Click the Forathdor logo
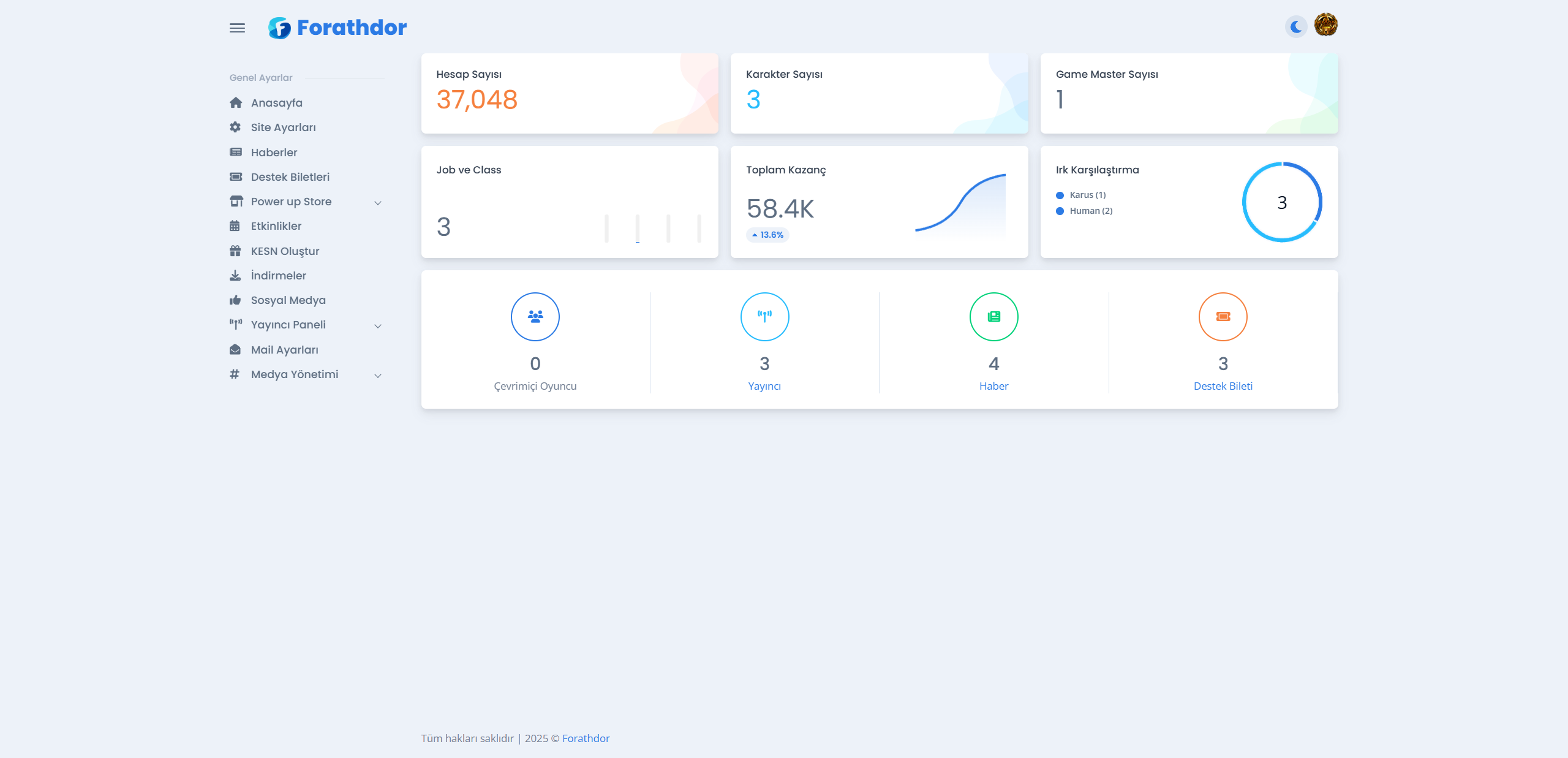Screen dimensions: 1568x758 tap(337, 28)
